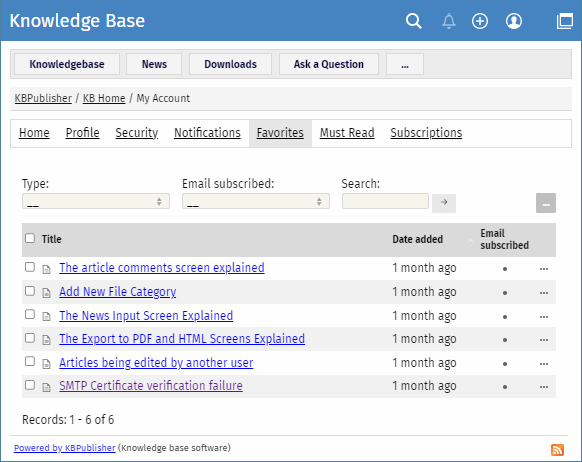This screenshot has width=582, height=462.
Task: Focus the Search text field
Action: pyautogui.click(x=385, y=201)
